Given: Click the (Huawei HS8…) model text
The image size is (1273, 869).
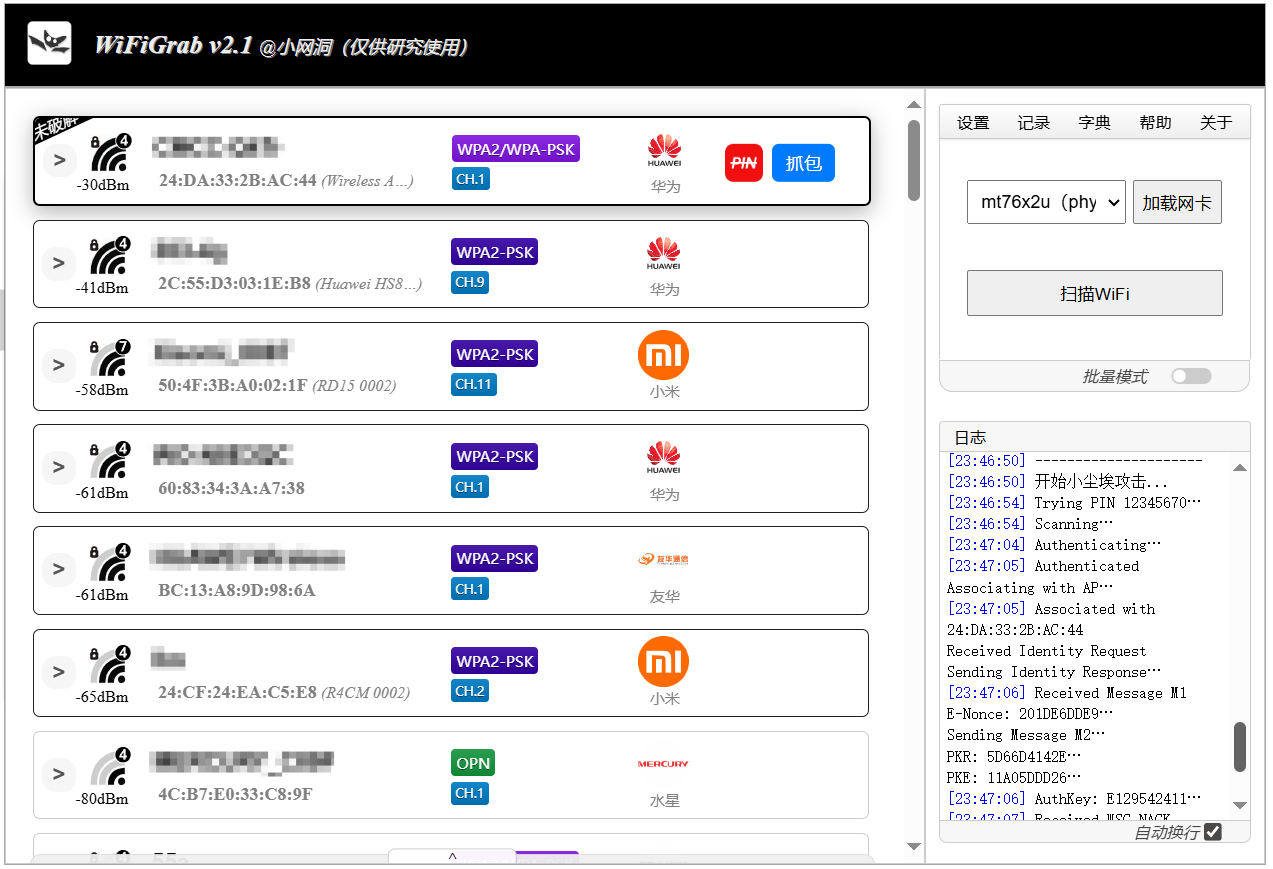Looking at the screenshot, I should [x=369, y=283].
